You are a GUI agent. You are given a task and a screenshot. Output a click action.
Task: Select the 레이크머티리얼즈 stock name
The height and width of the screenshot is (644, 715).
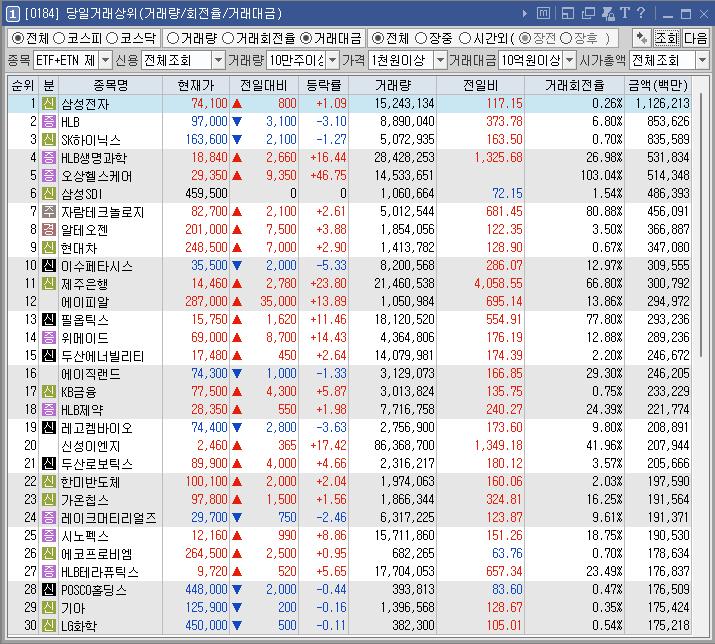pyautogui.click(x=109, y=518)
